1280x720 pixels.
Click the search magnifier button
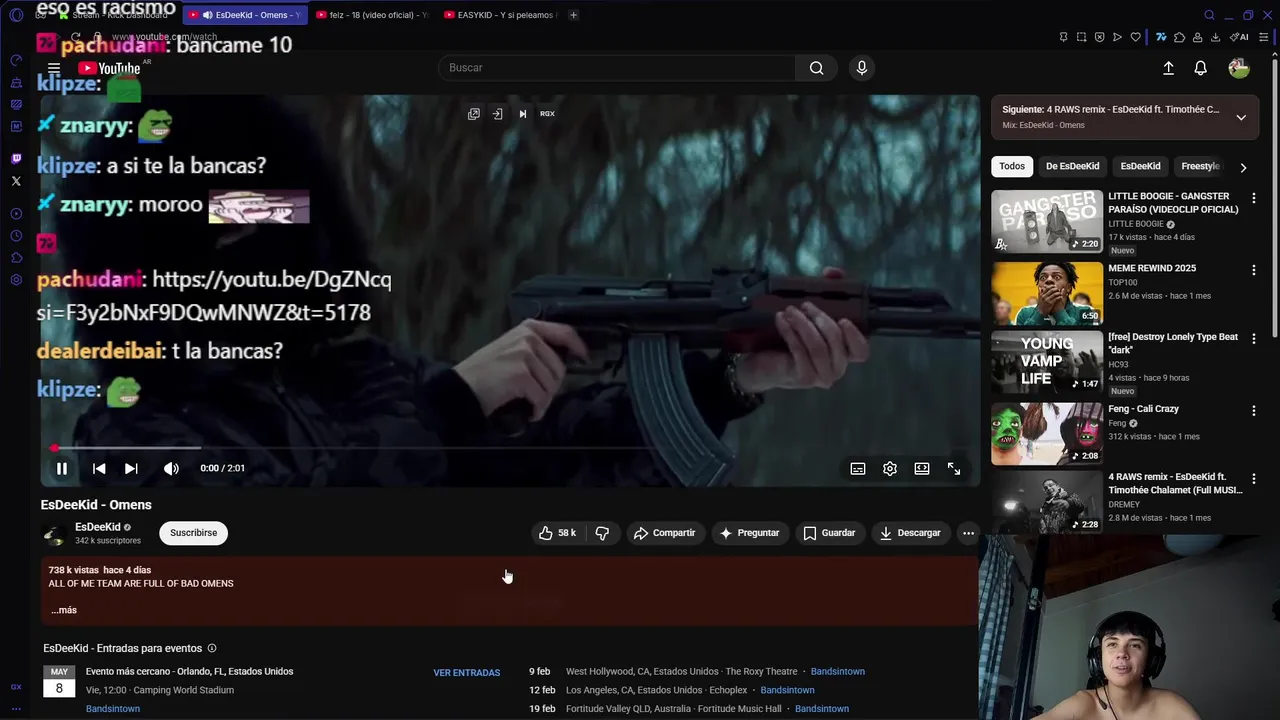(x=817, y=68)
